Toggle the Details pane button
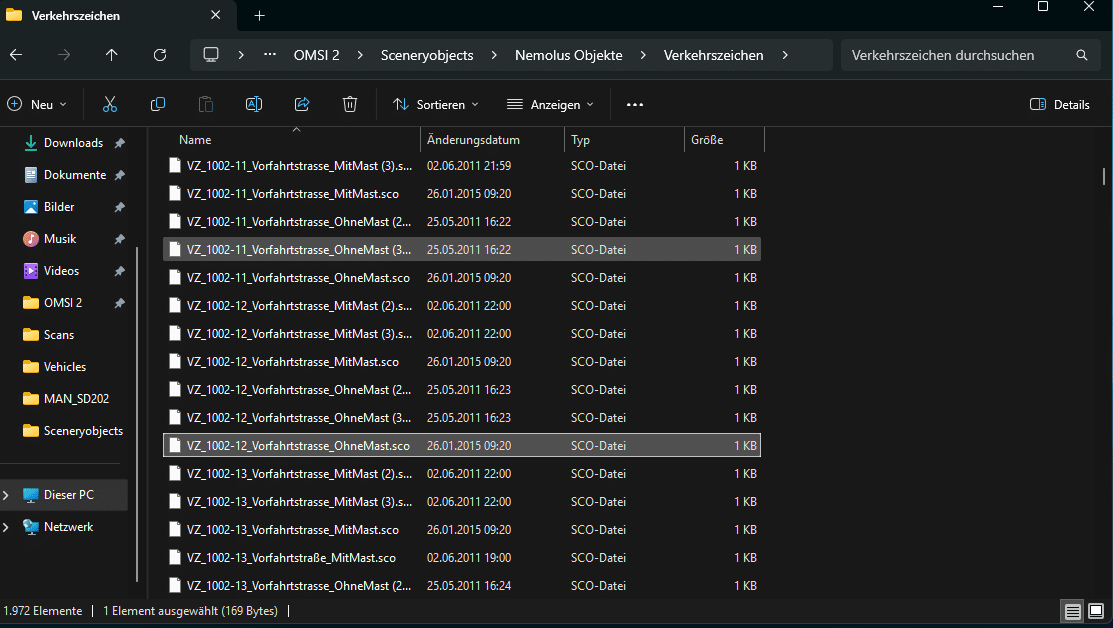 click(x=1059, y=104)
